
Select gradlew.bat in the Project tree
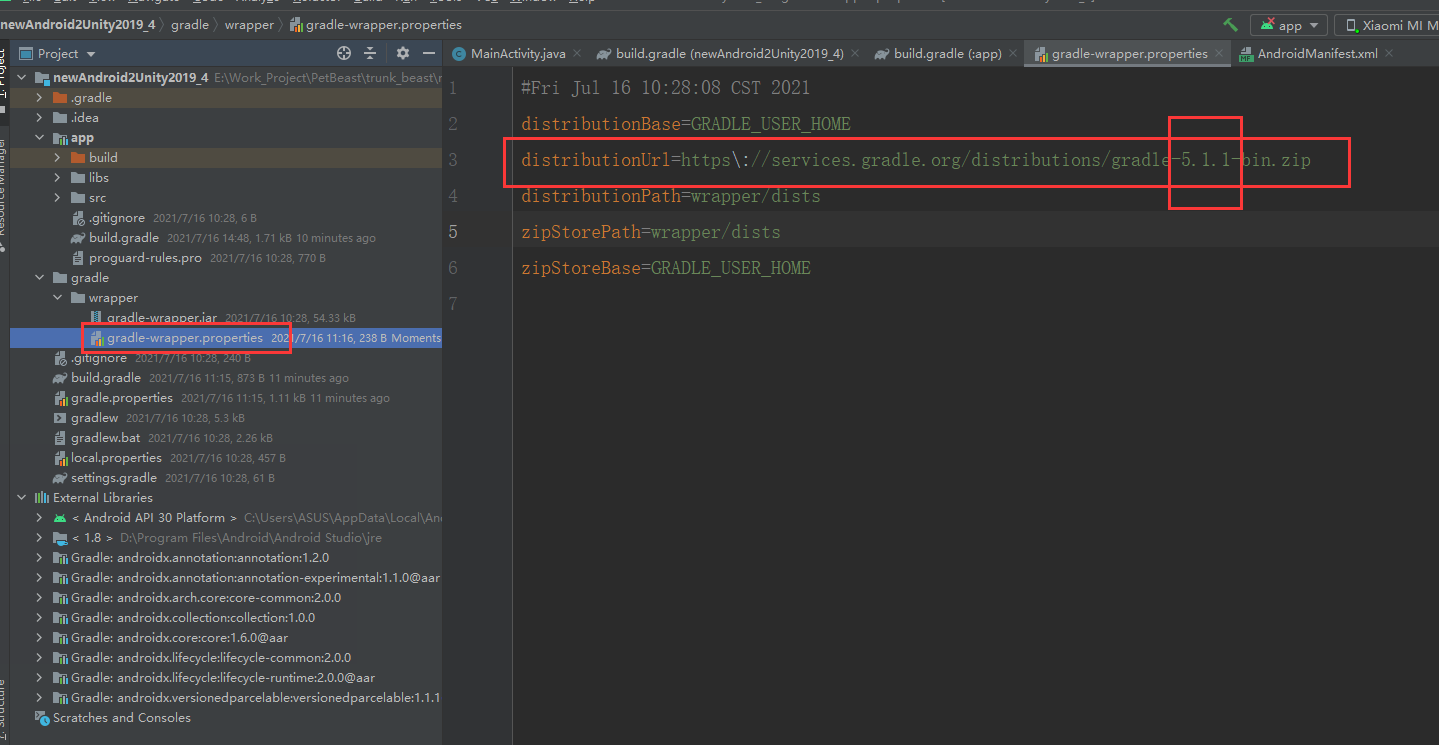click(100, 437)
